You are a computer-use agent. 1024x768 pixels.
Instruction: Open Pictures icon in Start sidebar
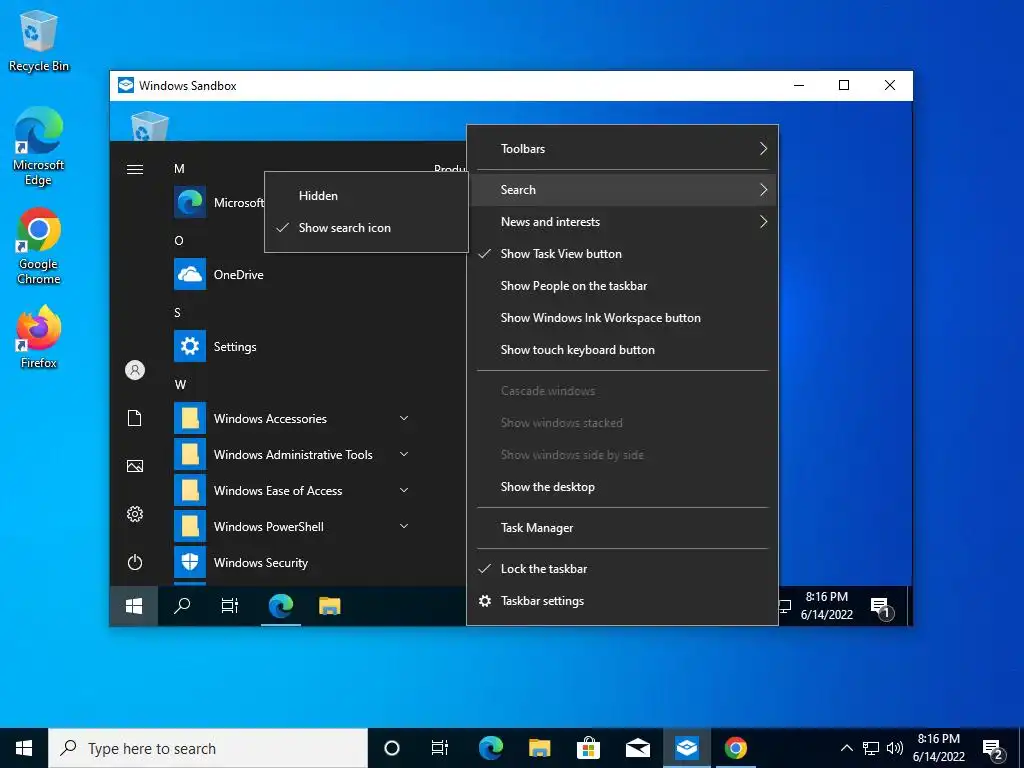point(135,466)
